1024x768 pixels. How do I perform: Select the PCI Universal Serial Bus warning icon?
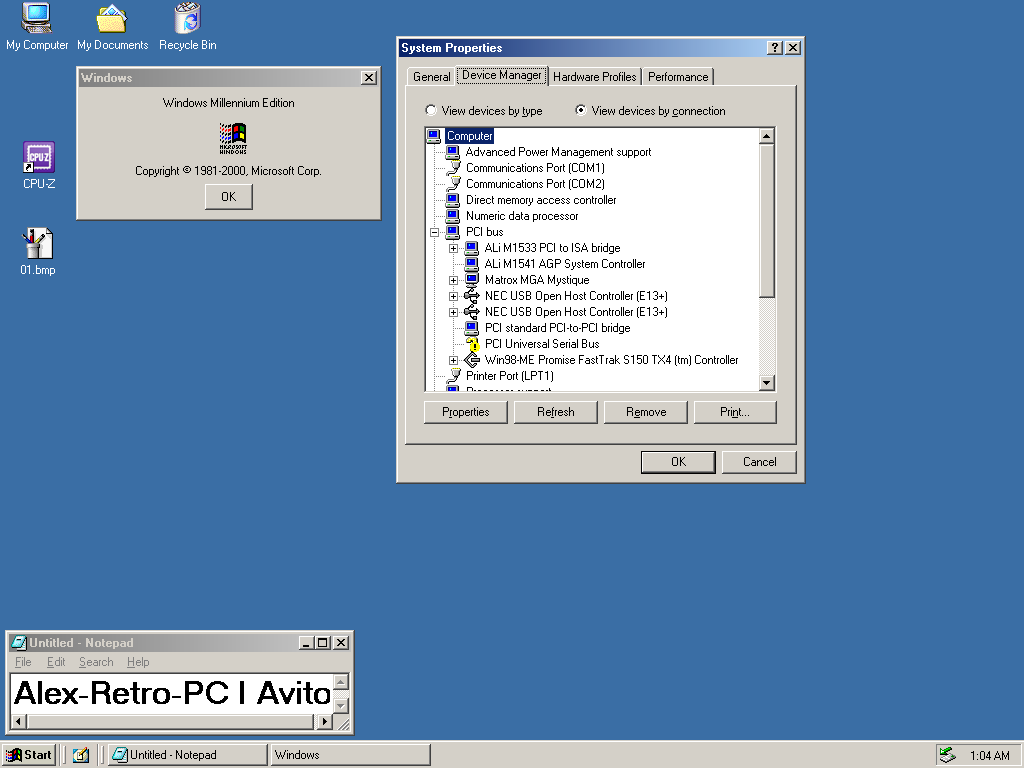pos(472,344)
